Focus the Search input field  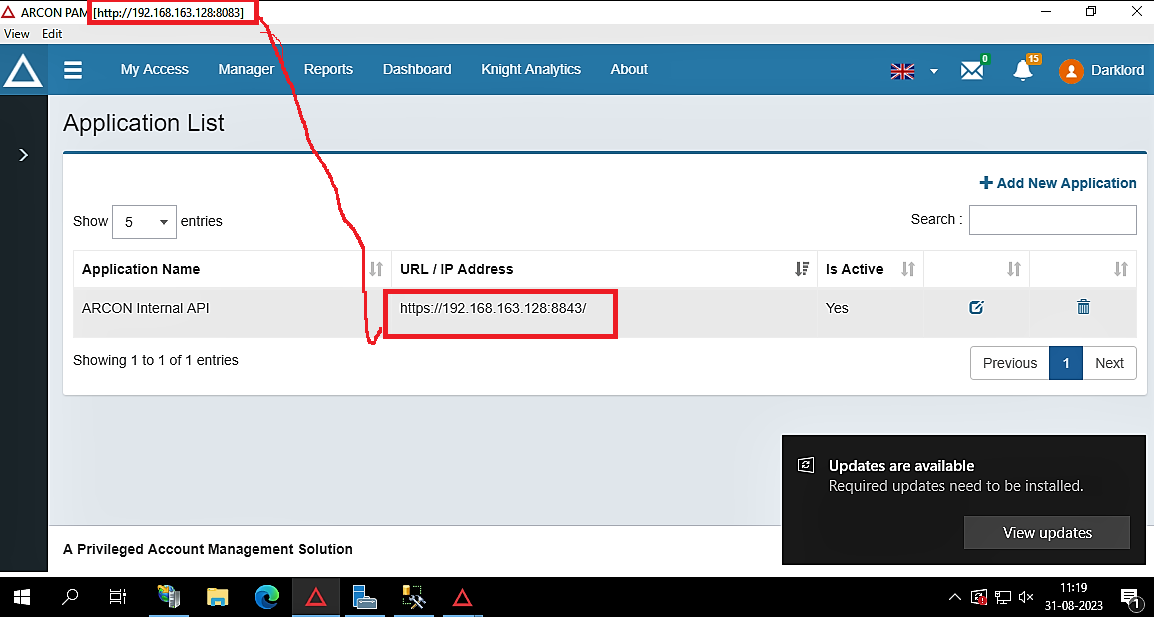(1052, 220)
